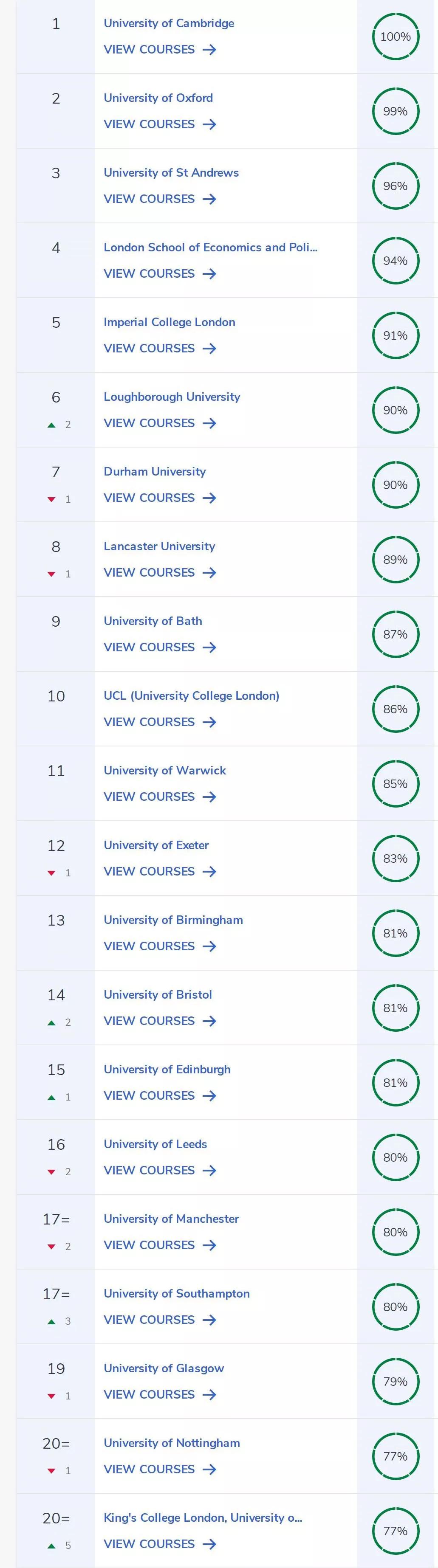View courses for University of Nottingham
The height and width of the screenshot is (1568, 438).
pyautogui.click(x=149, y=1469)
